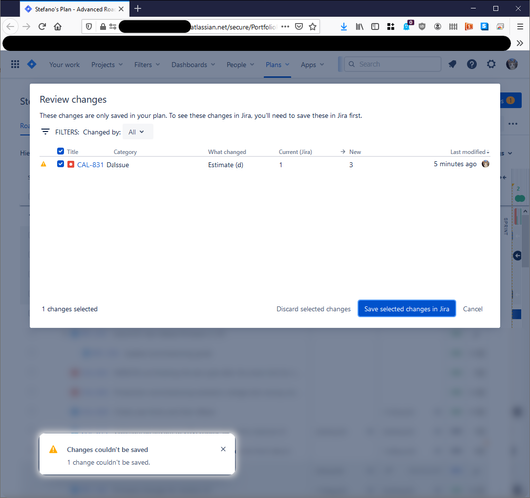
Task: Click the 'Current (Jira)' column header
Action: tap(295, 152)
